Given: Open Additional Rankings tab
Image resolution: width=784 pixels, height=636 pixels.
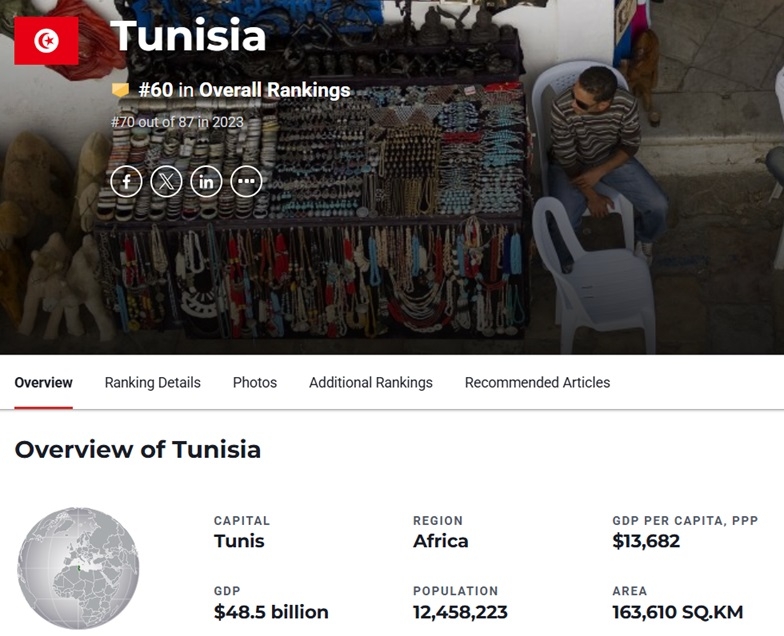Looking at the screenshot, I should [370, 382].
